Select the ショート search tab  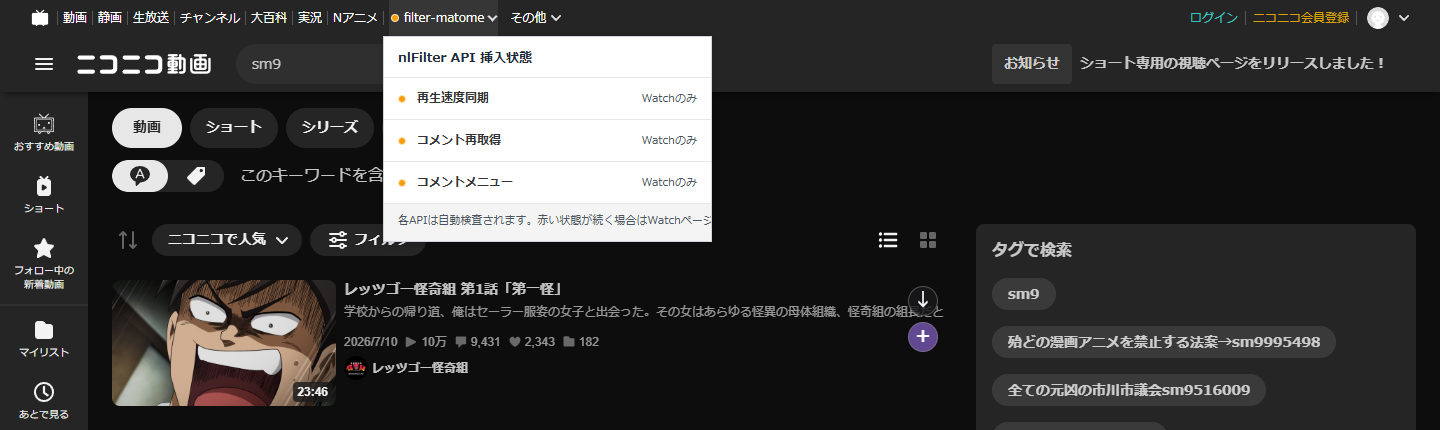pyautogui.click(x=234, y=127)
